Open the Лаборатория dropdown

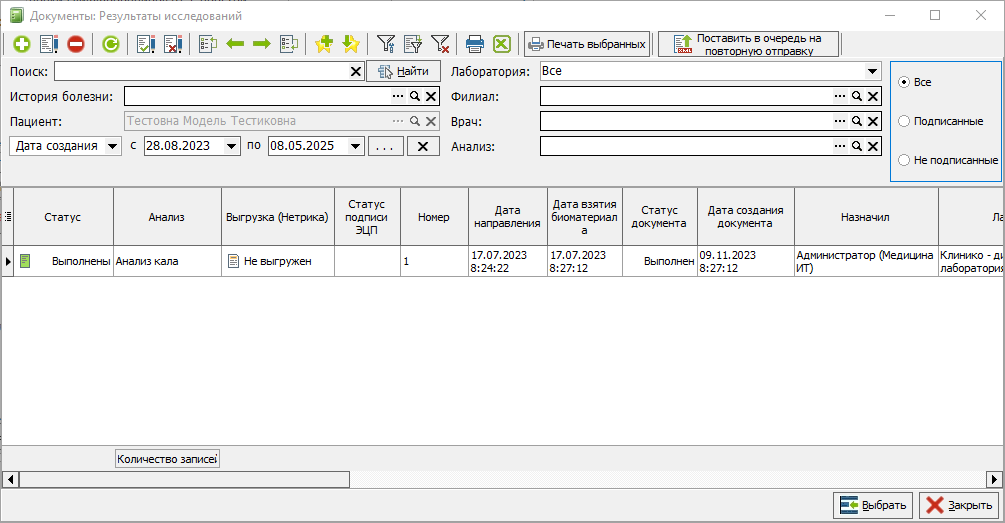(x=872, y=71)
